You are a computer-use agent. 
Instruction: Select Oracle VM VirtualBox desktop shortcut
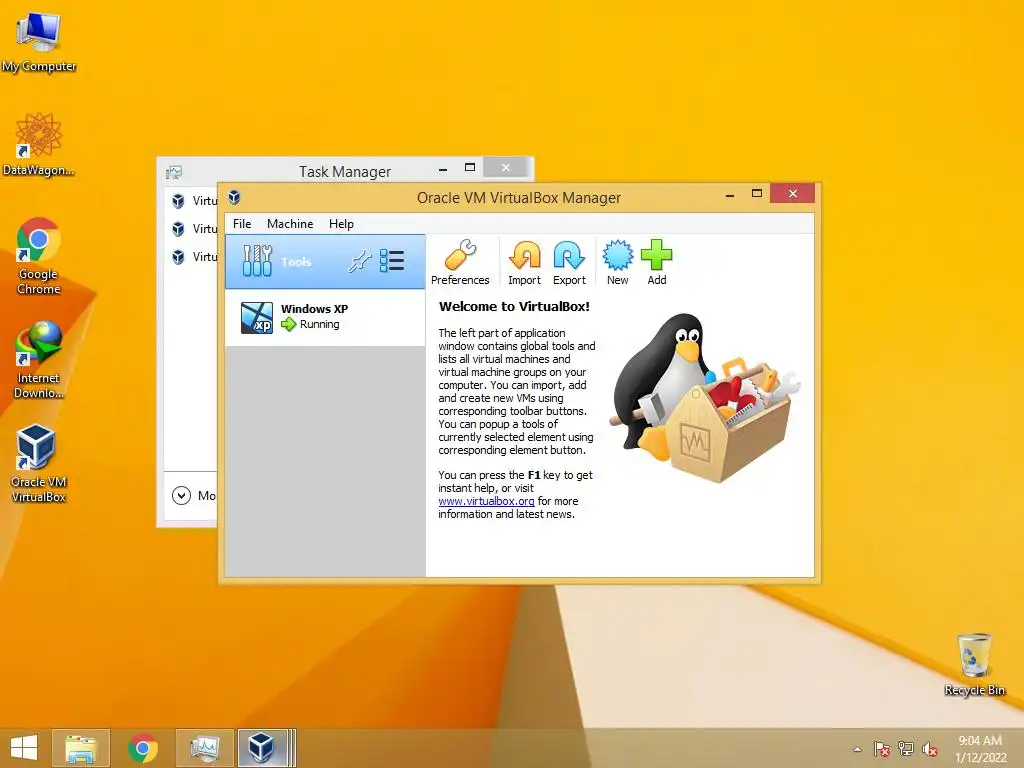(39, 464)
